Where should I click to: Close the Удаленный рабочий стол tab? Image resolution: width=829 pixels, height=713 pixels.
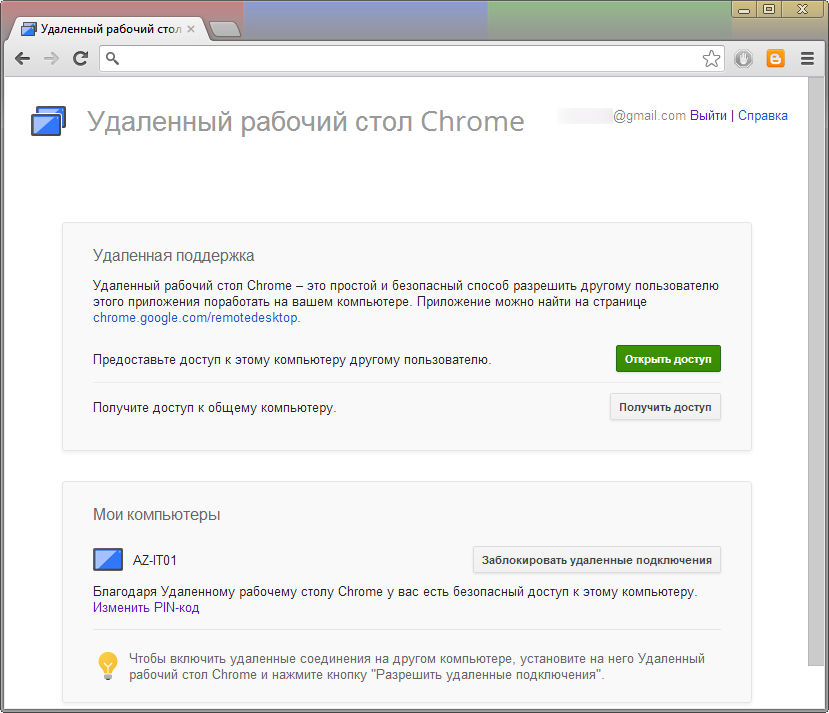pos(191,29)
